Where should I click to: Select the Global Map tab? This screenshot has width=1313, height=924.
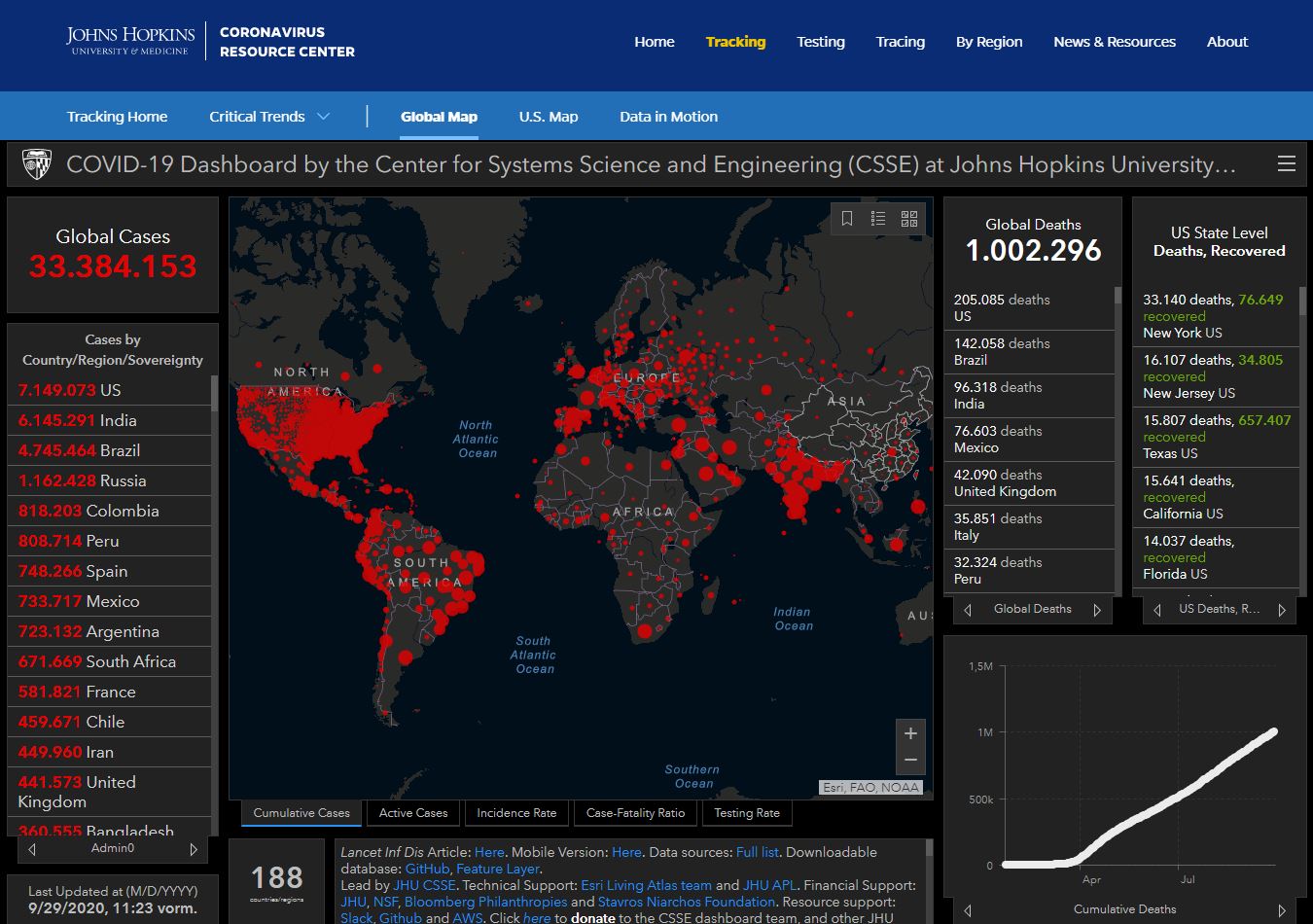439,117
